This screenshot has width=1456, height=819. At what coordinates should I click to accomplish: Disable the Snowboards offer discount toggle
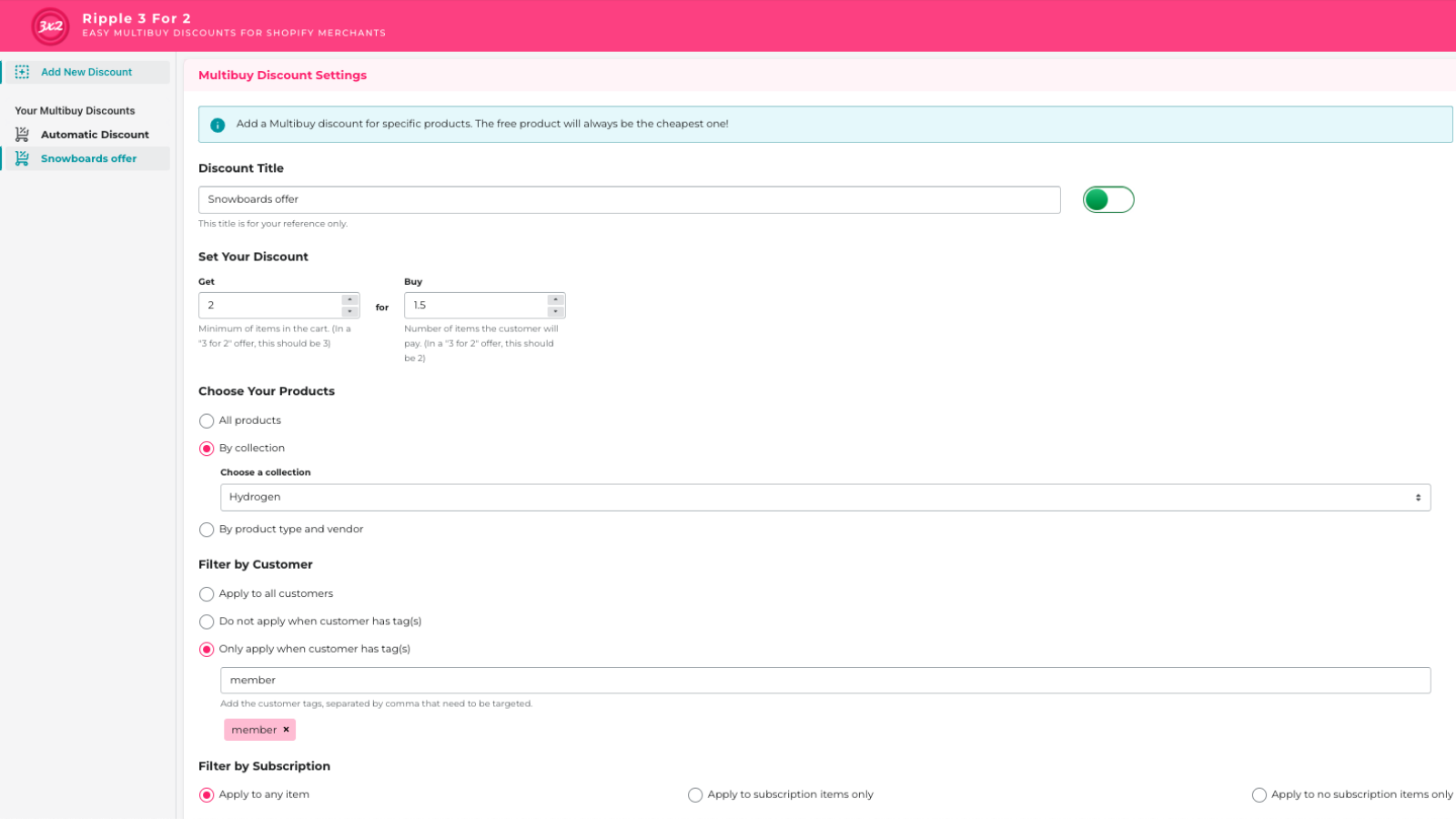tap(1107, 199)
